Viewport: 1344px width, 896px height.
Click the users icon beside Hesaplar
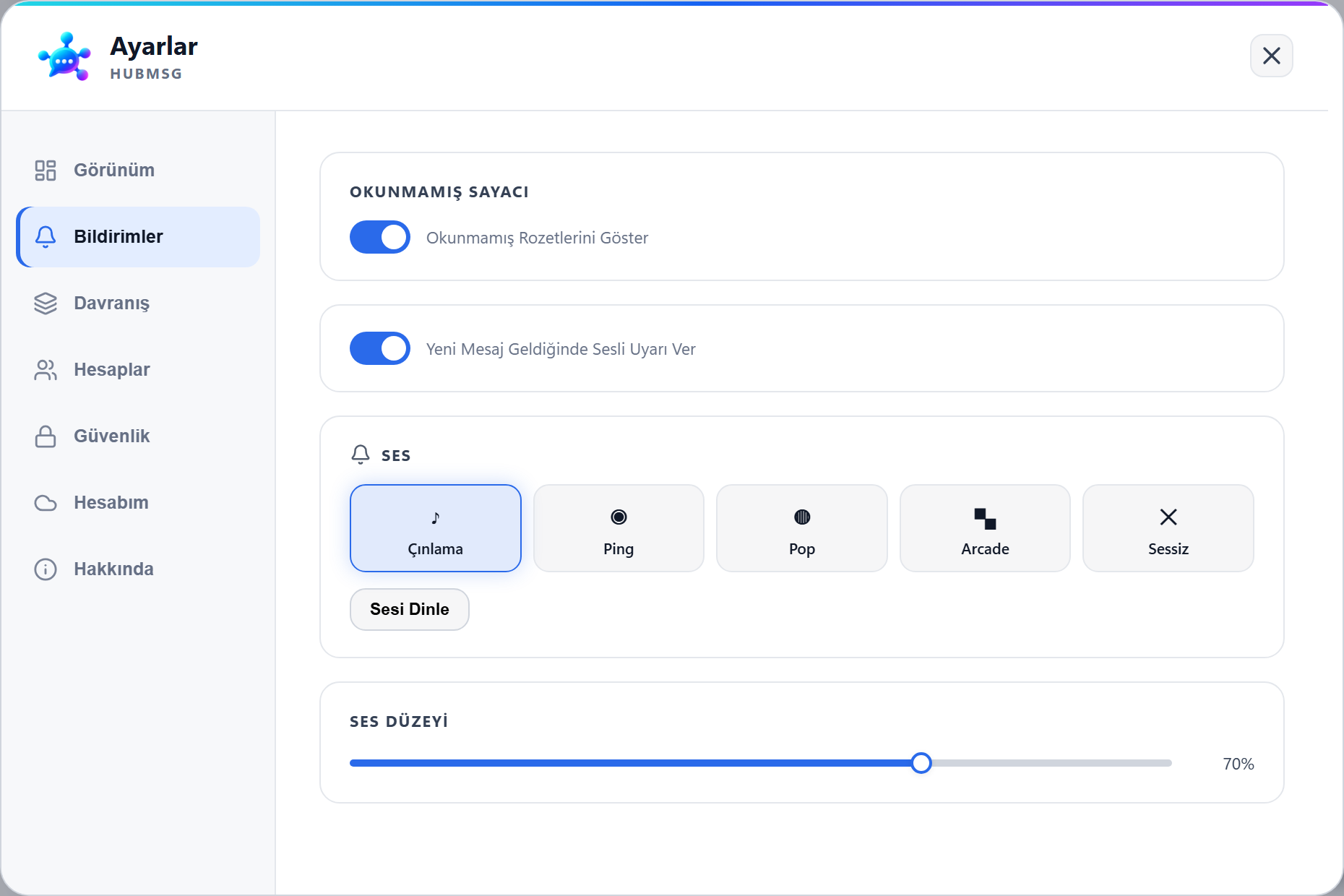(x=46, y=369)
